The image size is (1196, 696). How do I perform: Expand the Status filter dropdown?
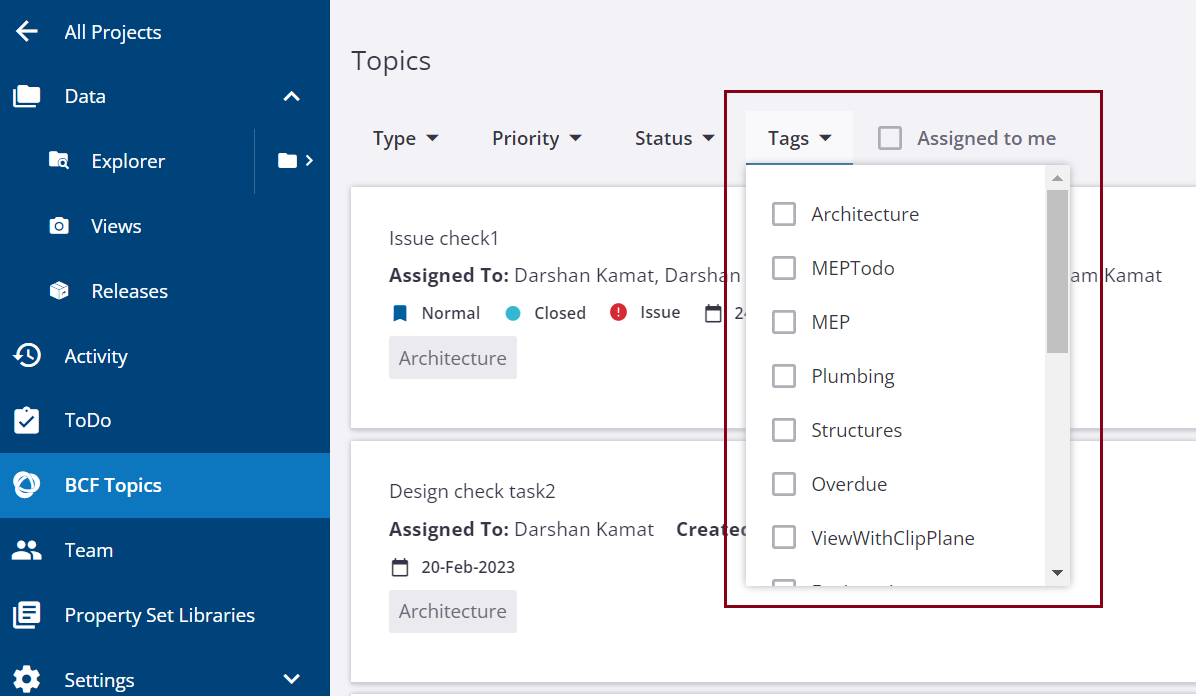tap(674, 138)
